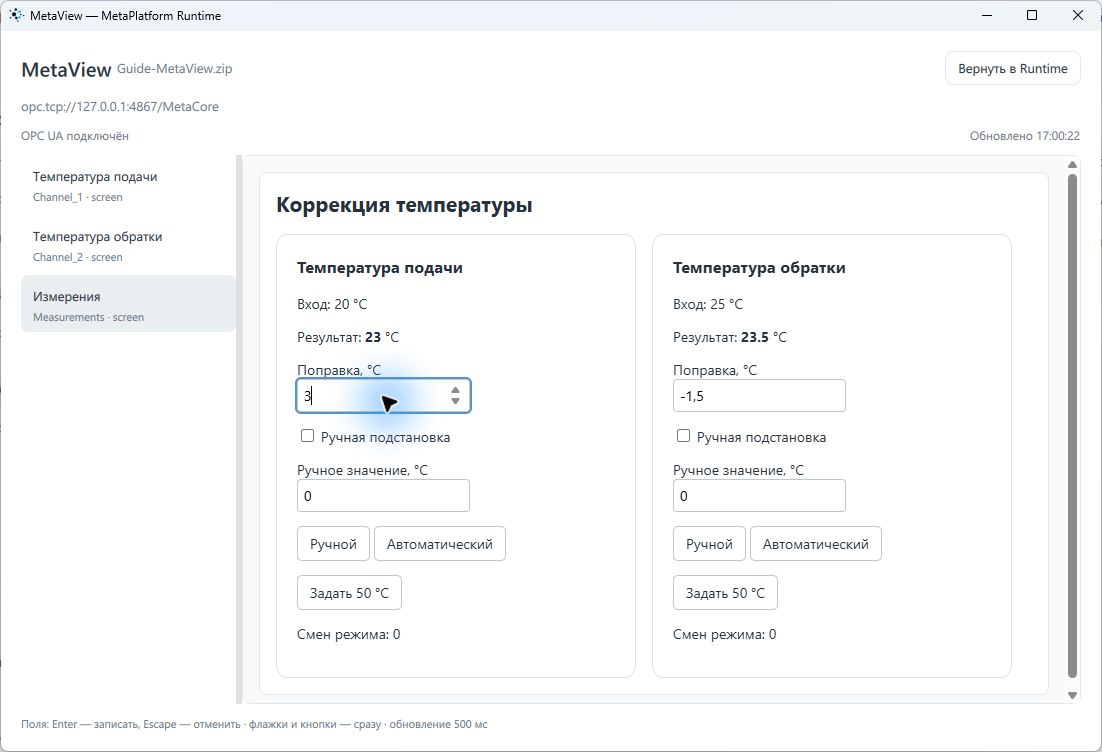Click the scrollbar down arrow
Viewport: 1102px width, 752px height.
(x=1072, y=695)
